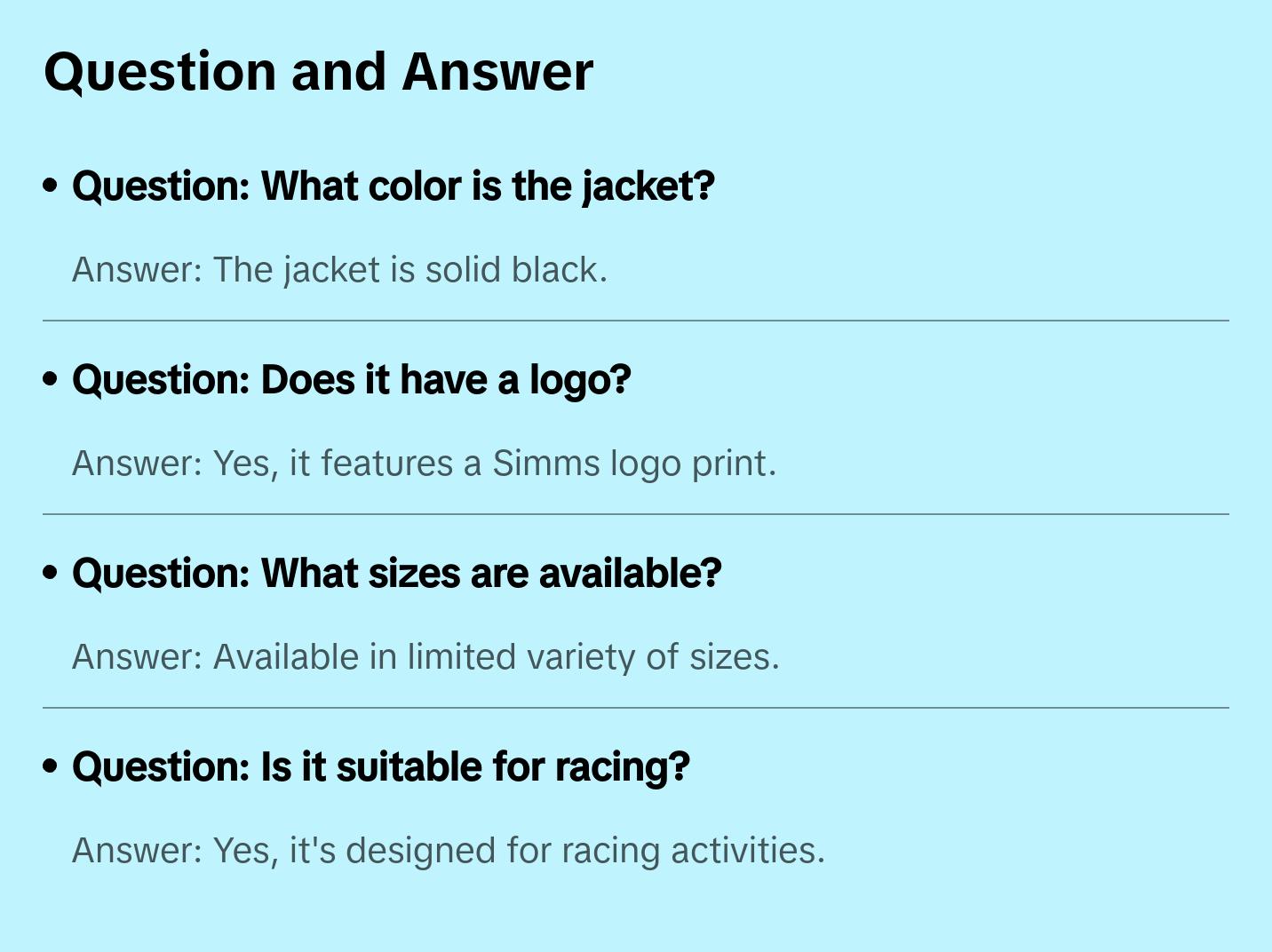Click the bullet before the racing question
This screenshot has height=952, width=1272.
[x=51, y=766]
